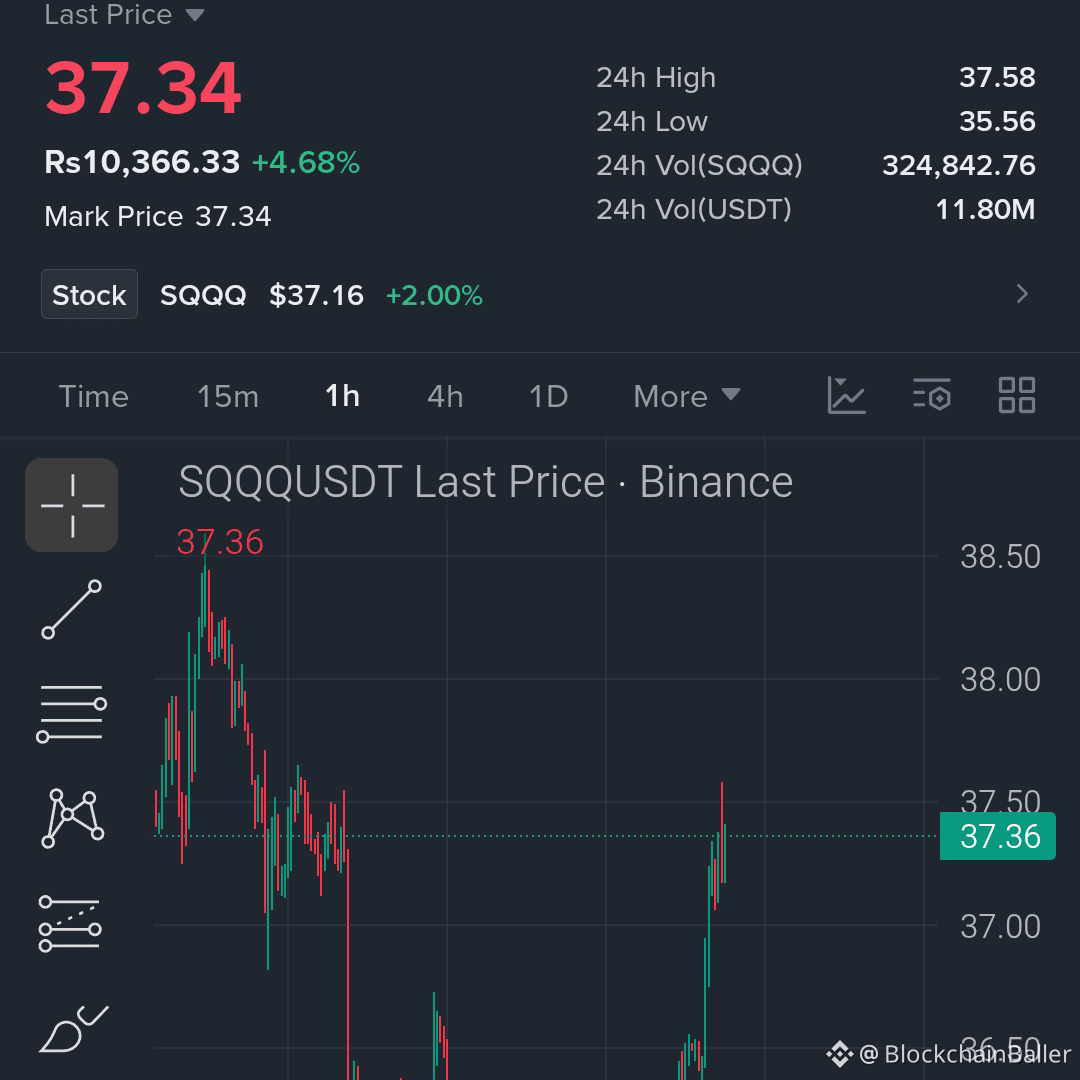This screenshot has height=1080, width=1080.
Task: Switch to Time chart view
Action: 94,396
